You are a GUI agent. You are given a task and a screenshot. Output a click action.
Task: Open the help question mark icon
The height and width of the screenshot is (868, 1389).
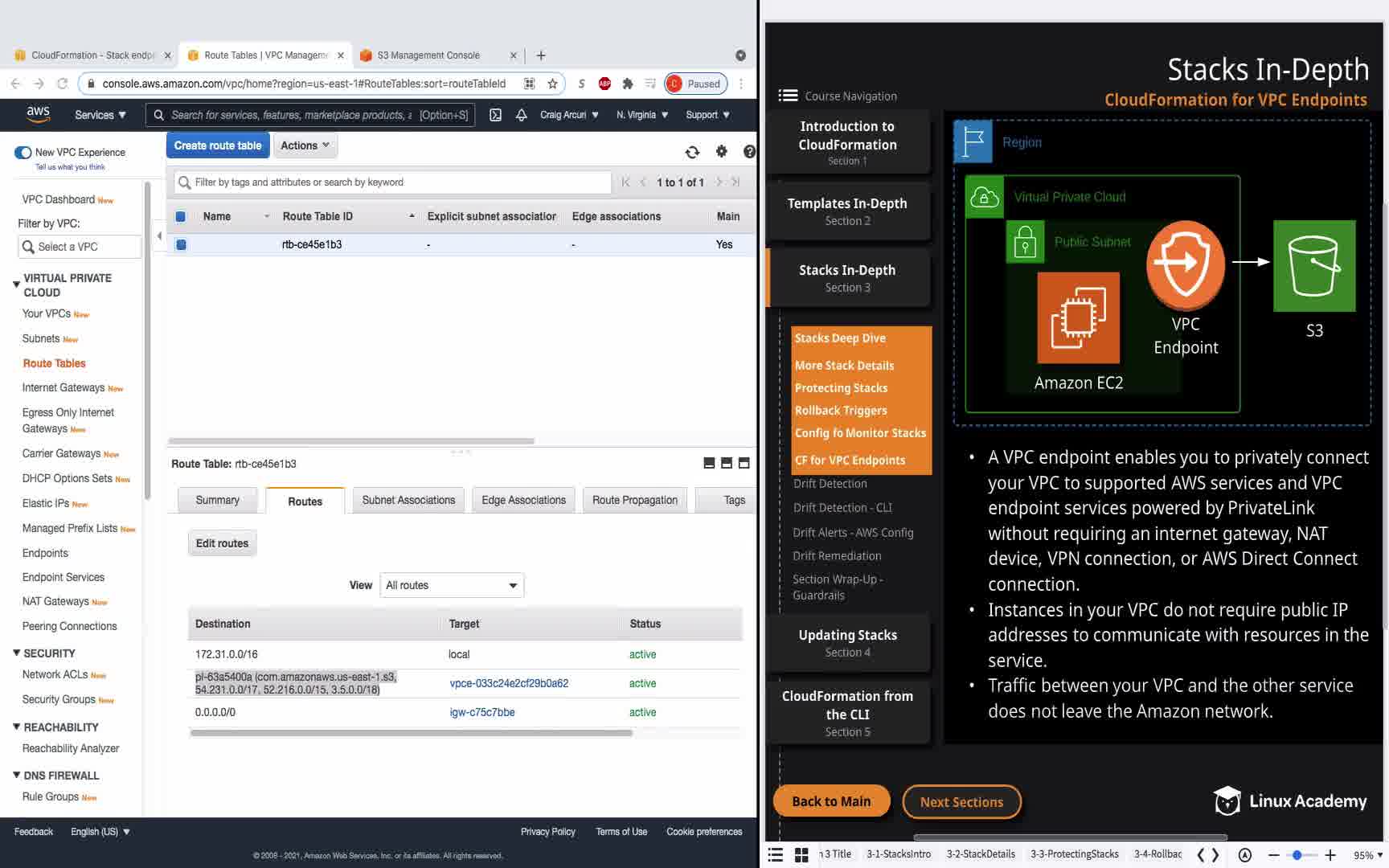tap(749, 151)
